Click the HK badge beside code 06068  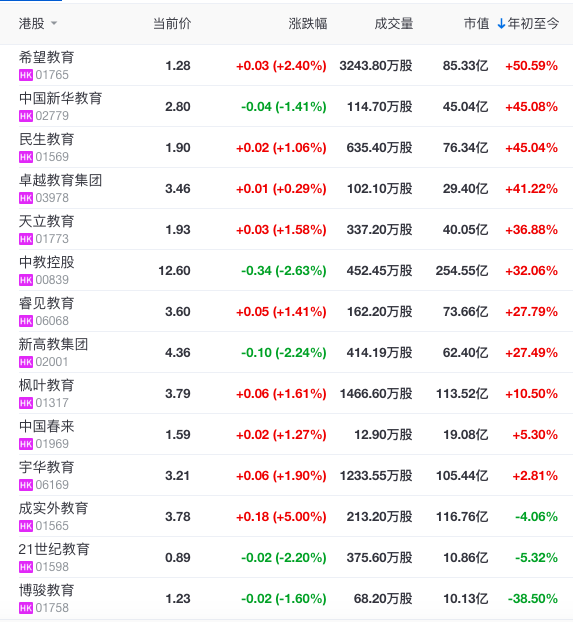tap(26, 321)
